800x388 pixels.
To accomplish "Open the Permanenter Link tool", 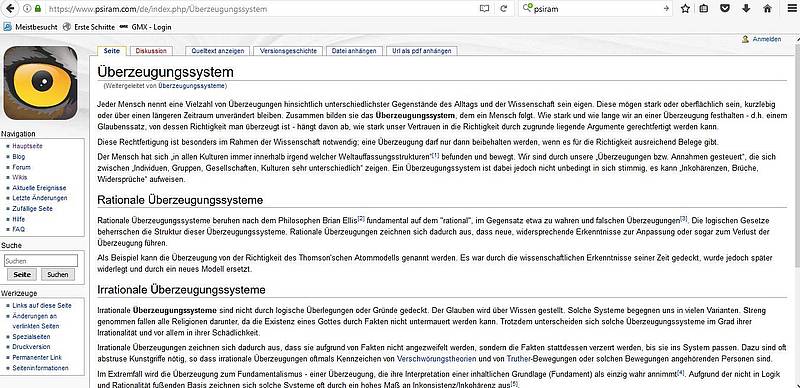I will click(x=37, y=357).
